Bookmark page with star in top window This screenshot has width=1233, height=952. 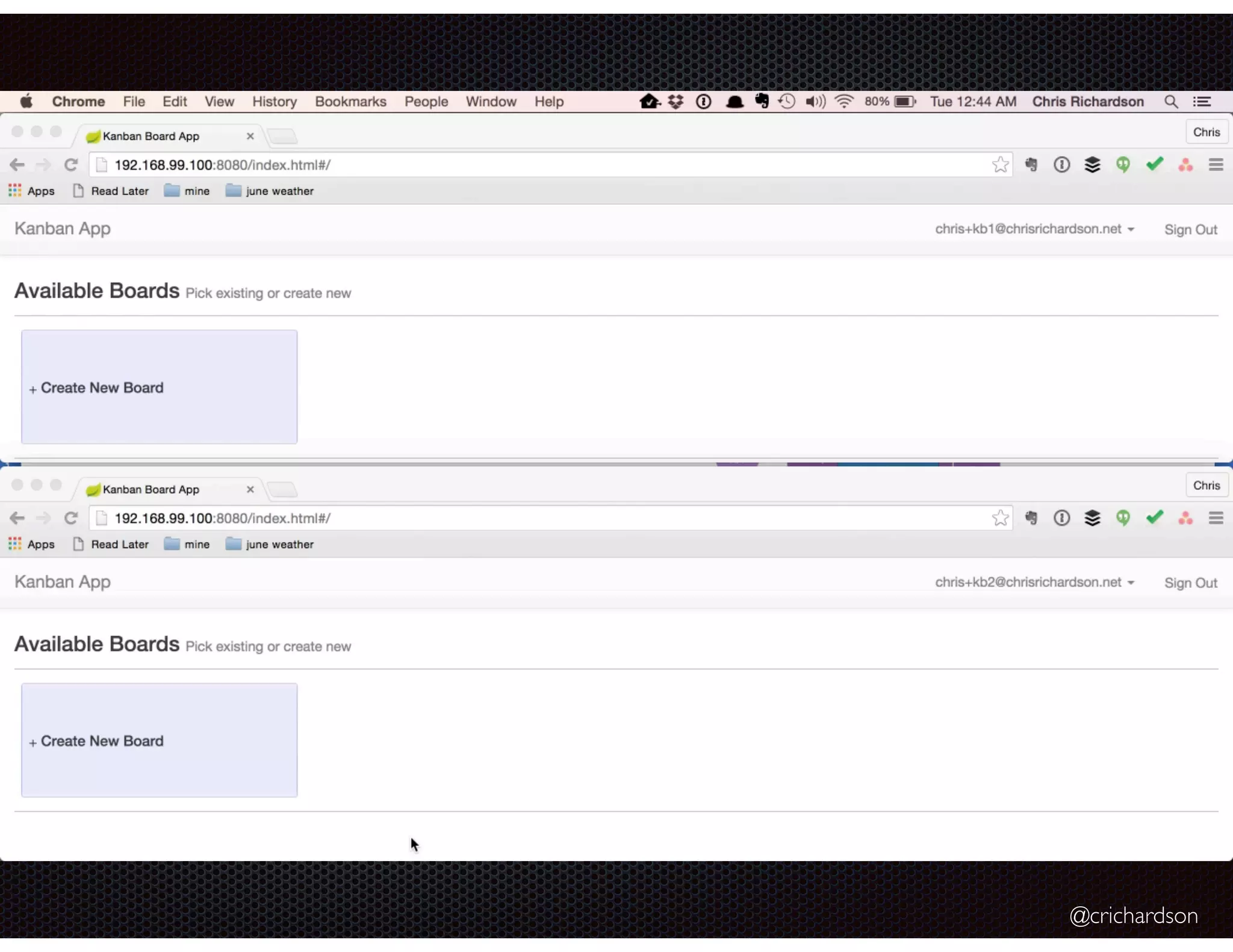tap(1000, 165)
